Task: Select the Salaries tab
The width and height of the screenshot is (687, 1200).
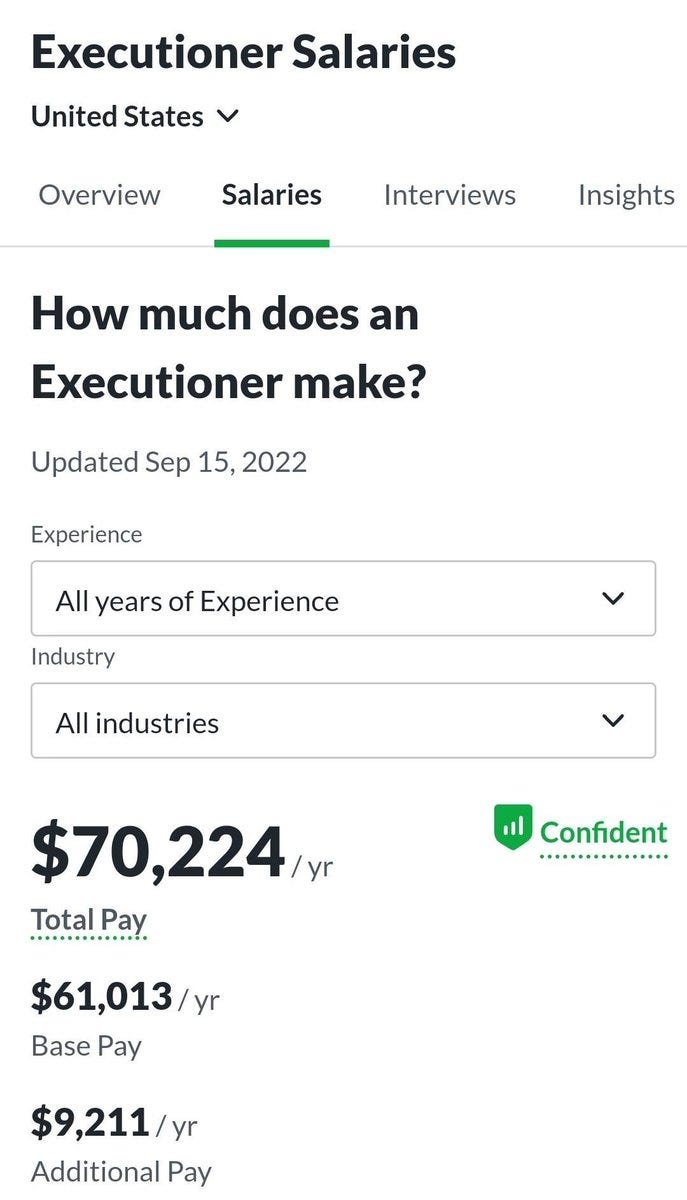Action: (271, 195)
